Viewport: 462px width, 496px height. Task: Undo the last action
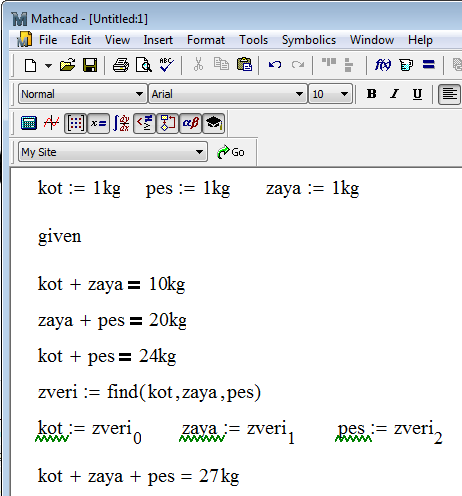click(275, 64)
